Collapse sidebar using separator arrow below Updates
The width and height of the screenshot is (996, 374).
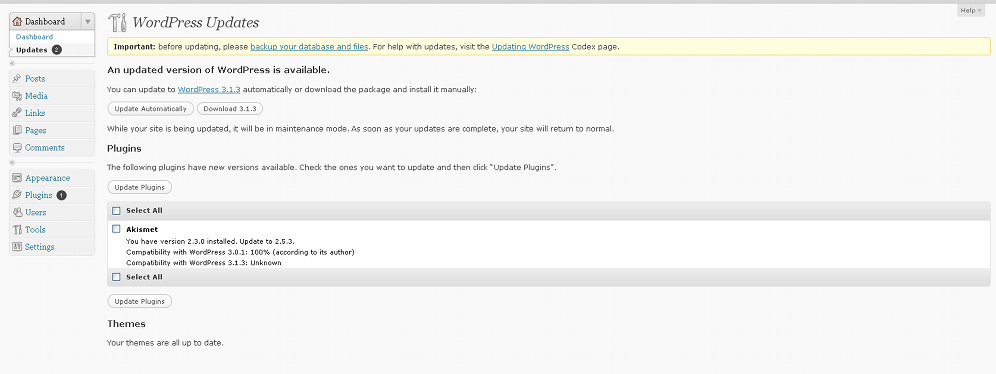tap(12, 64)
